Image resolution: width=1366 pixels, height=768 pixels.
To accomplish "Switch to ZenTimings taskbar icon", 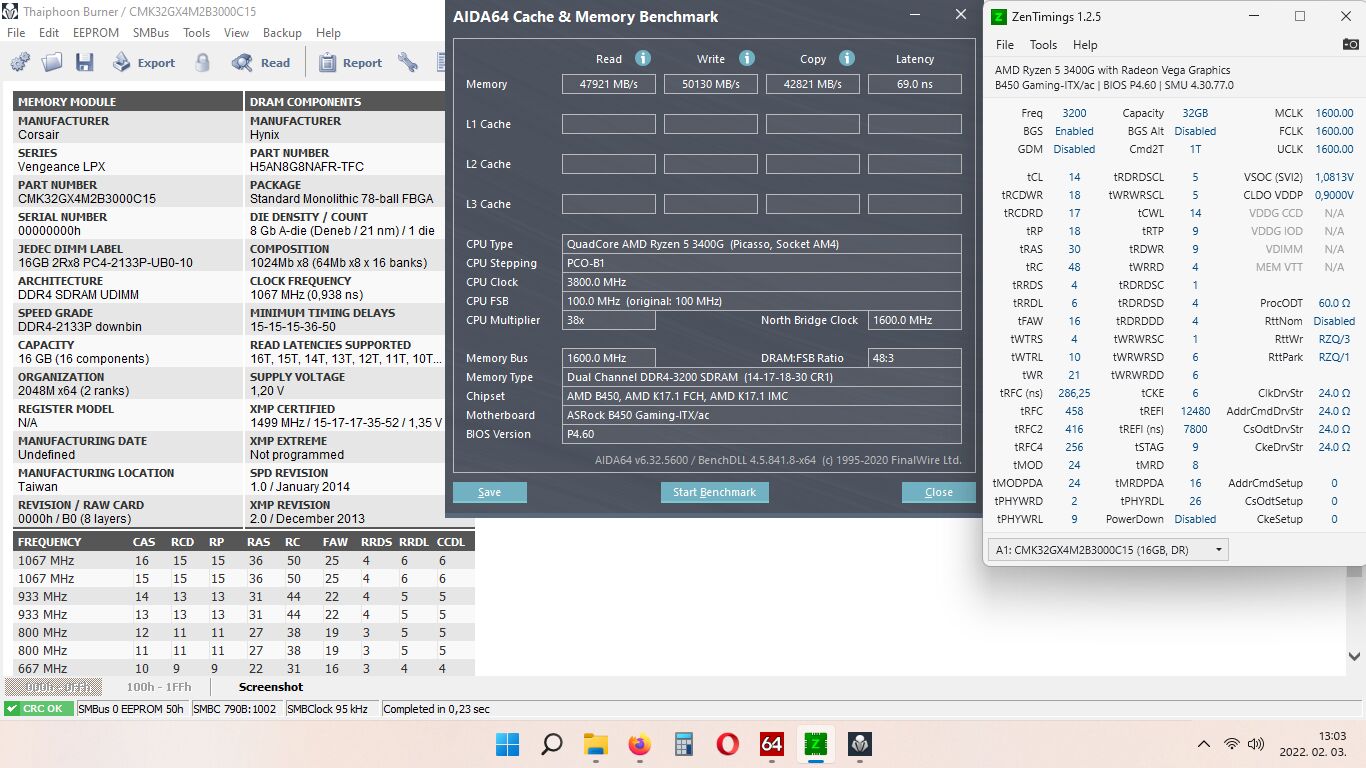I will click(816, 744).
